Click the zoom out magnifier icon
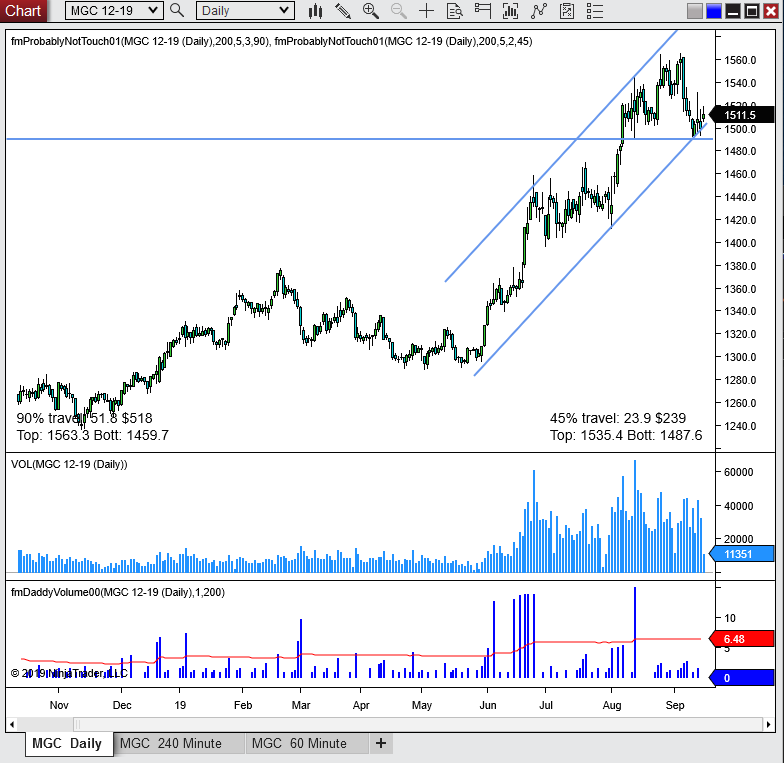The image size is (784, 763). coord(398,10)
